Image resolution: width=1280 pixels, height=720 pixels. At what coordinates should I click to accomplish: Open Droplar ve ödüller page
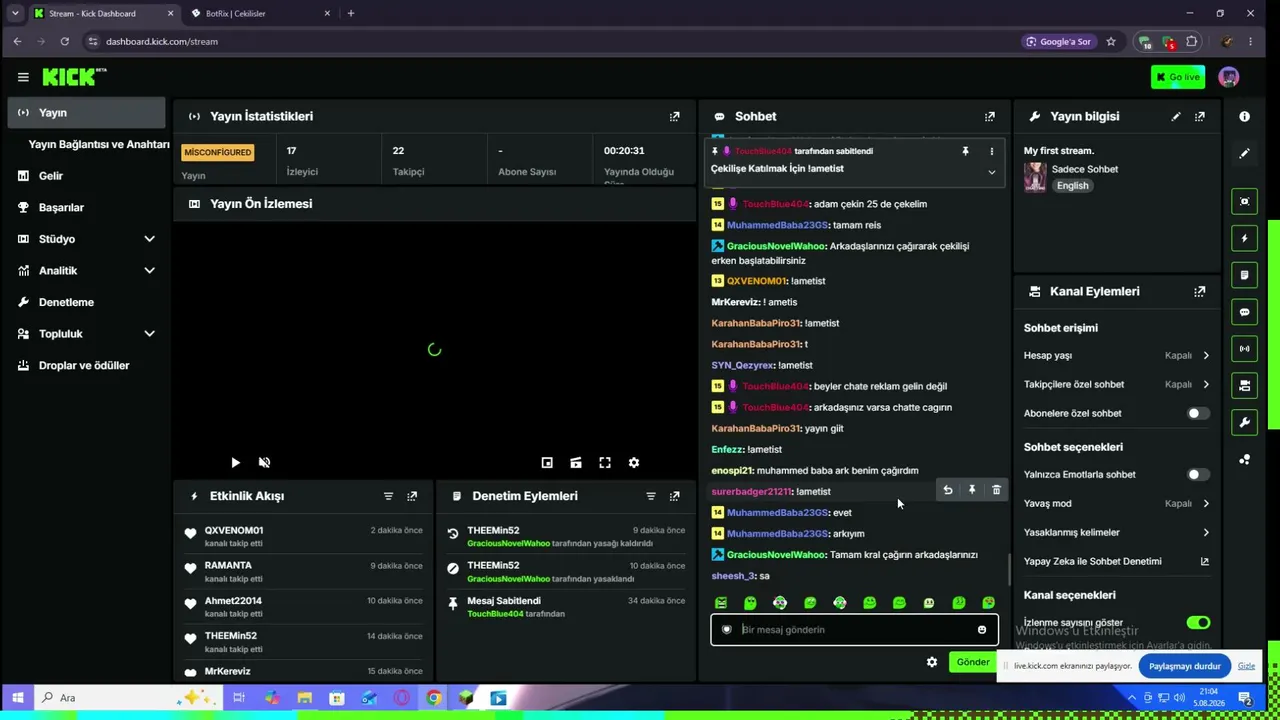click(85, 366)
